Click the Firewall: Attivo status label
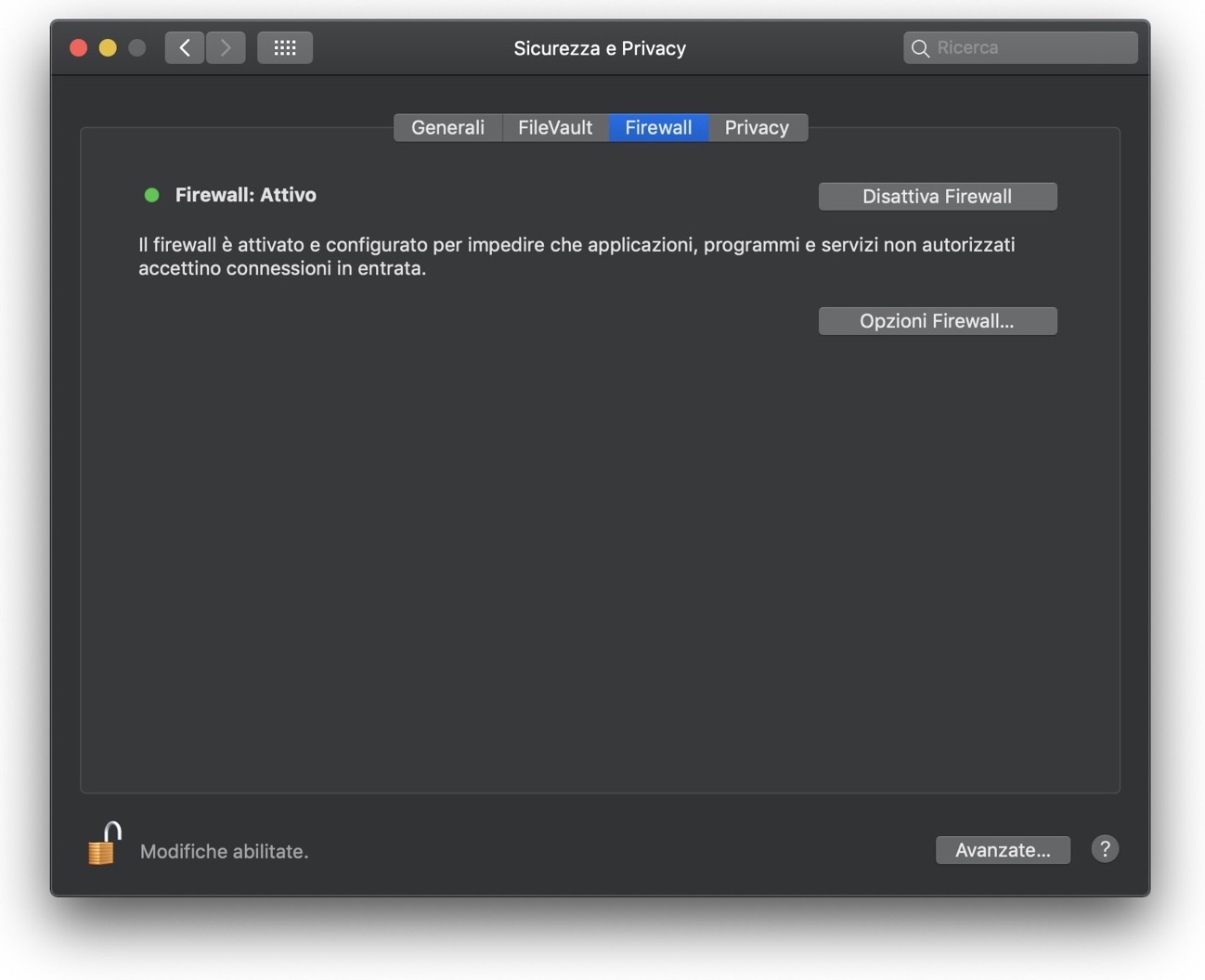Viewport: 1205px width, 980px height. pos(245,195)
